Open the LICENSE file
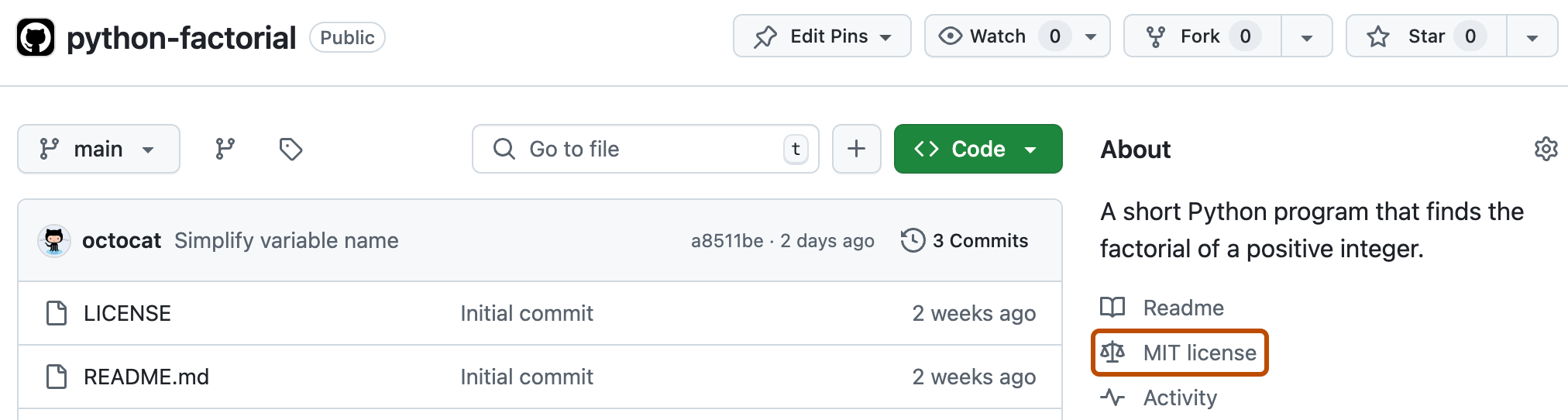This screenshot has height=420, width=1568. [x=127, y=313]
